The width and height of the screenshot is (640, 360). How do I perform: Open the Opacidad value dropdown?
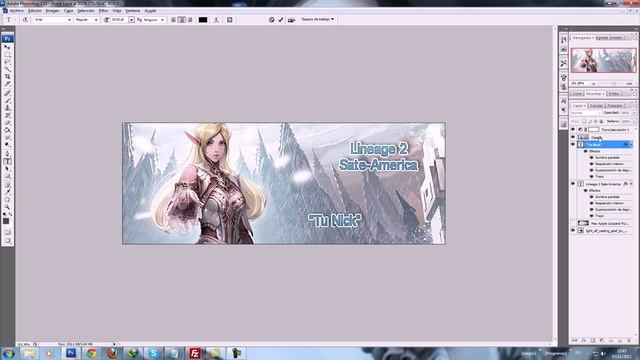click(634, 113)
